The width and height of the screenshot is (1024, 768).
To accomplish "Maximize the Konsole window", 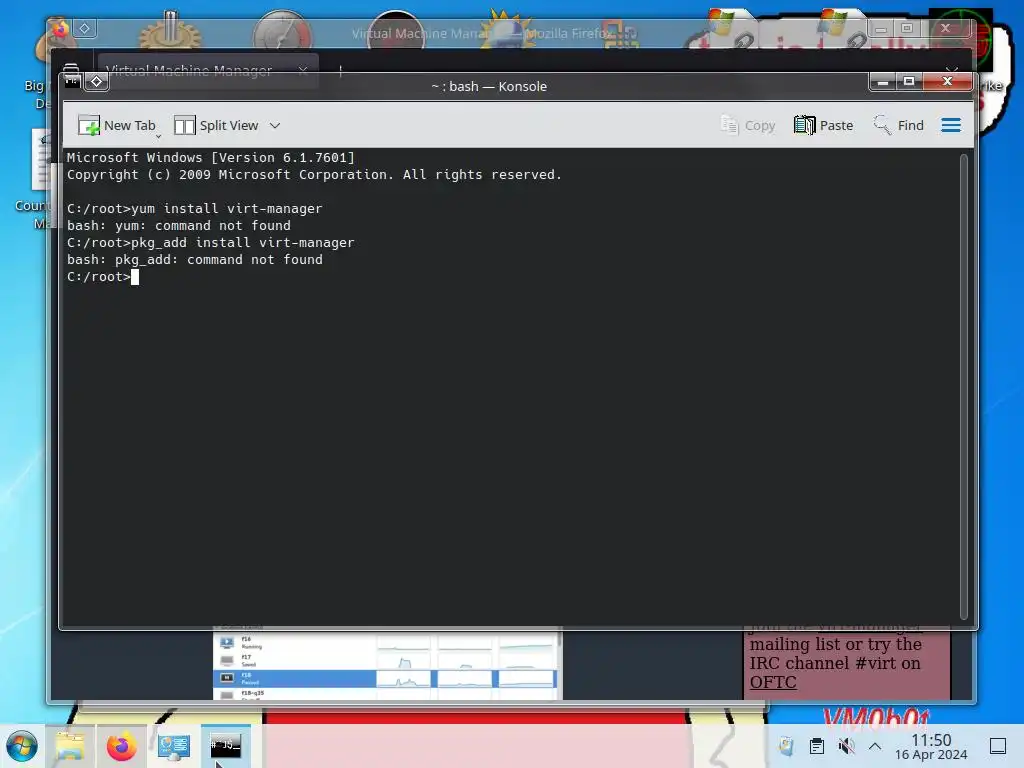I will point(909,82).
